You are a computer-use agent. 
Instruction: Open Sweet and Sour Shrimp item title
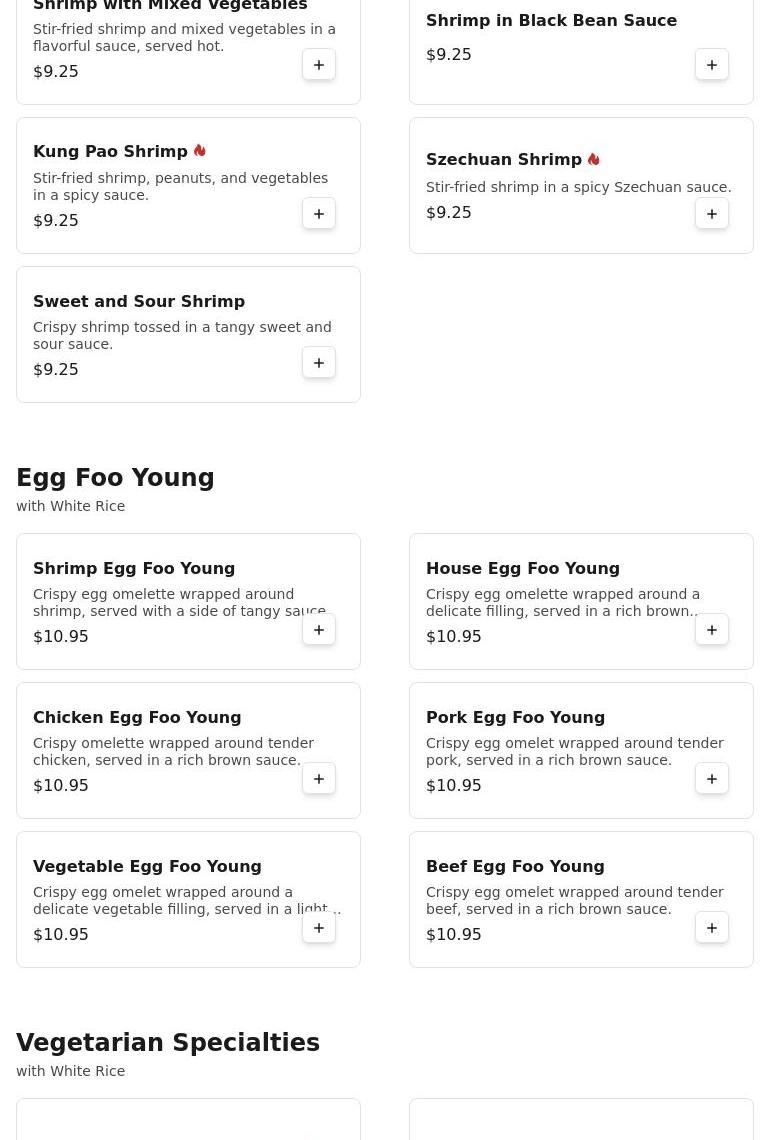pos(139,301)
